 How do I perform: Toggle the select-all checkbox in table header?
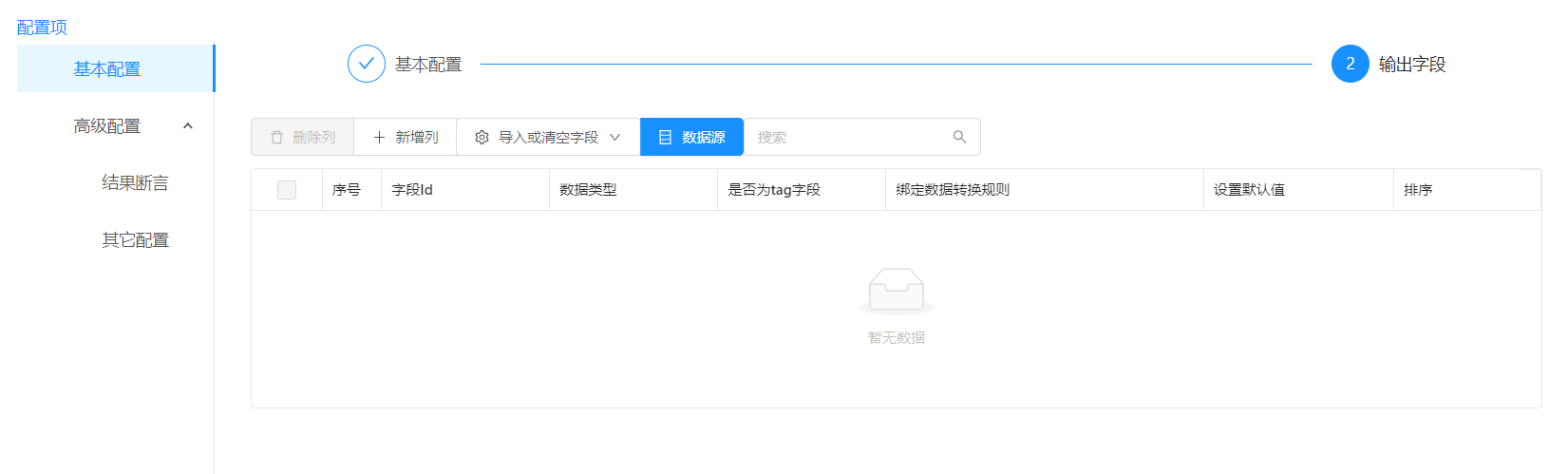pyautogui.click(x=287, y=190)
